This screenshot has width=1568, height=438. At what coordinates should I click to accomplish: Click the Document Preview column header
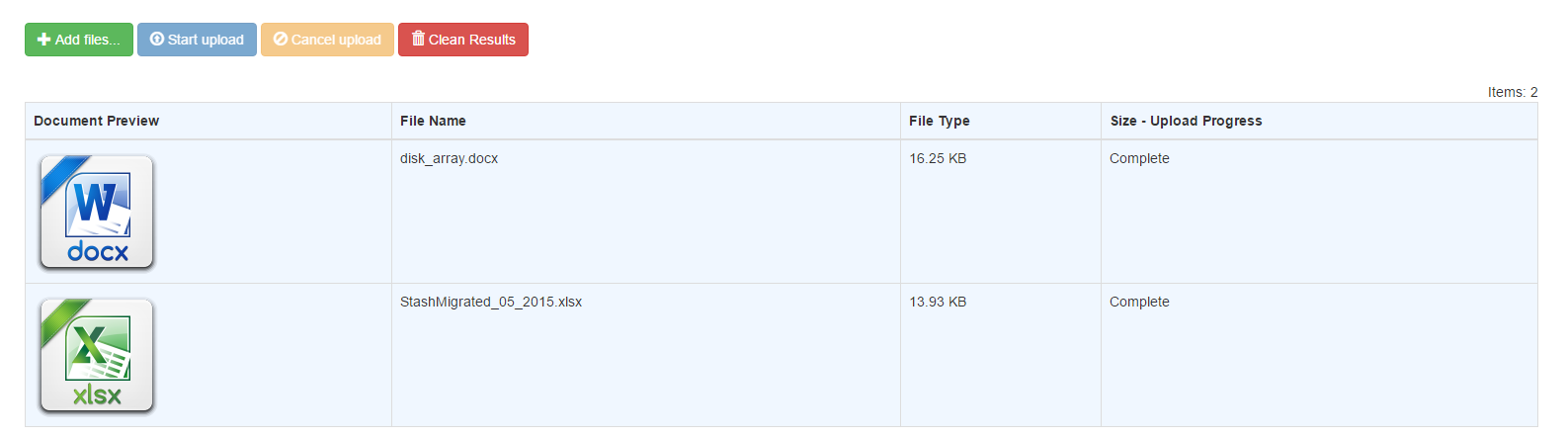point(96,121)
